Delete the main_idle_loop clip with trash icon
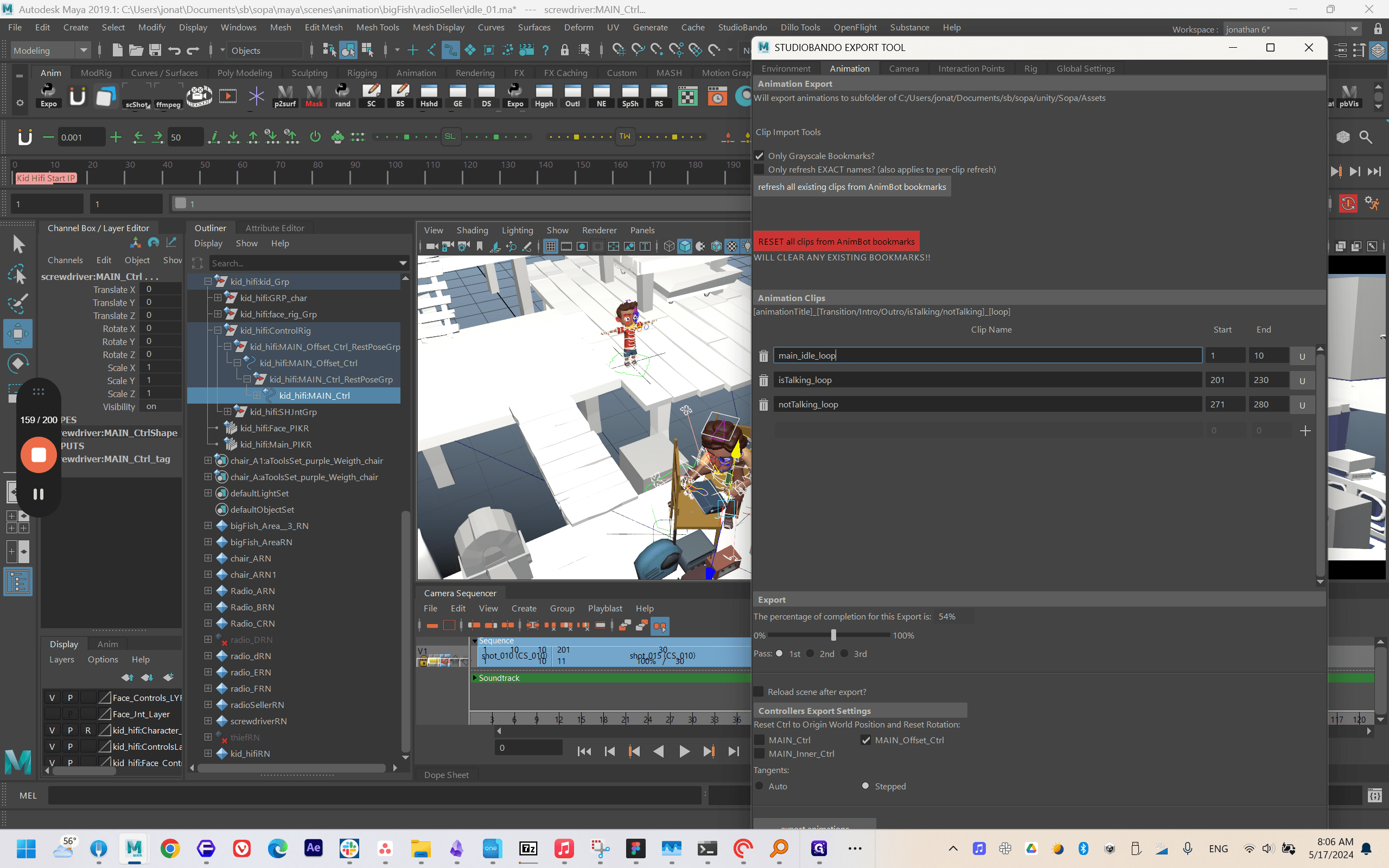This screenshot has width=1389, height=868. (763, 356)
